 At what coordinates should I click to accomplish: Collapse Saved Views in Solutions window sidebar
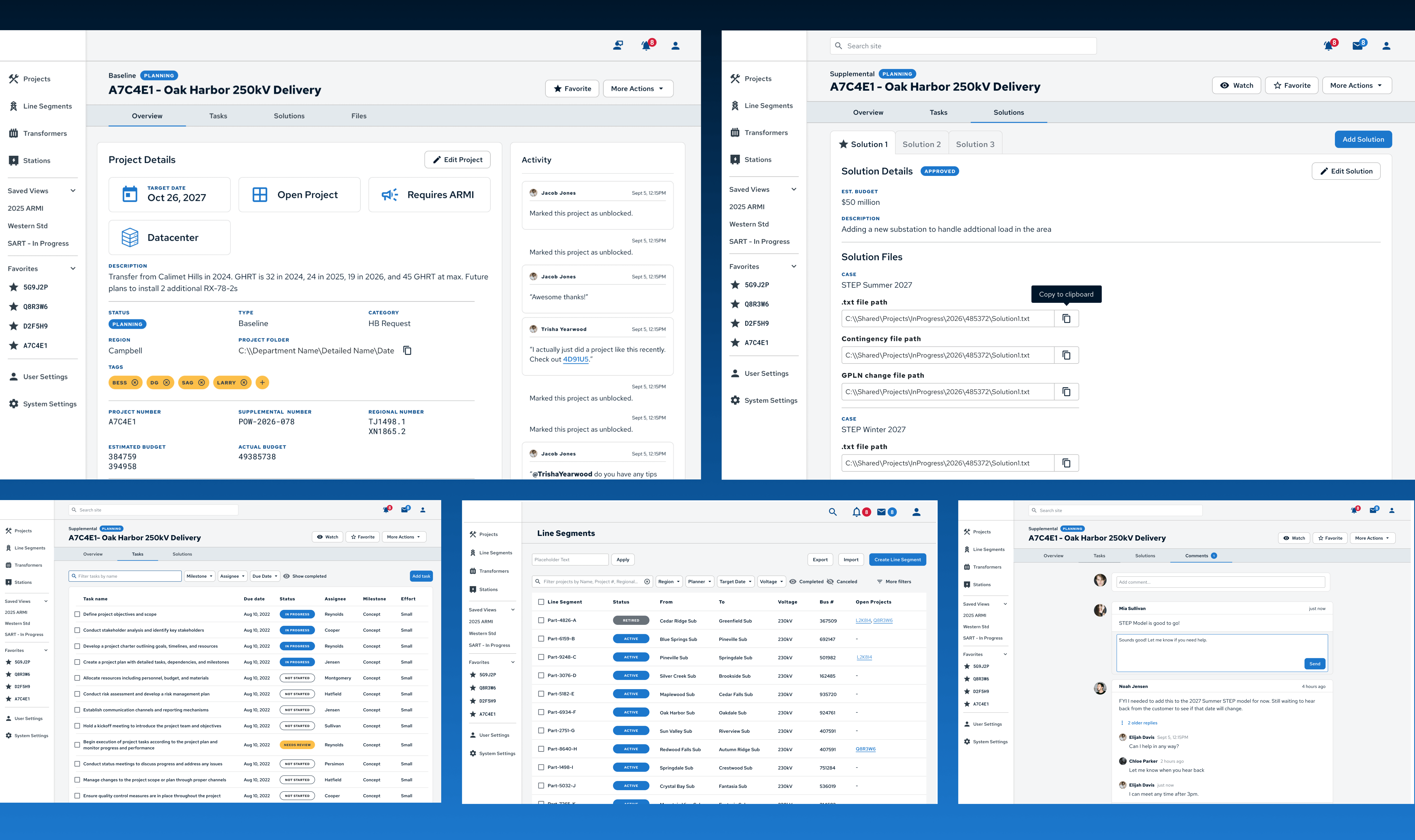pyautogui.click(x=793, y=189)
